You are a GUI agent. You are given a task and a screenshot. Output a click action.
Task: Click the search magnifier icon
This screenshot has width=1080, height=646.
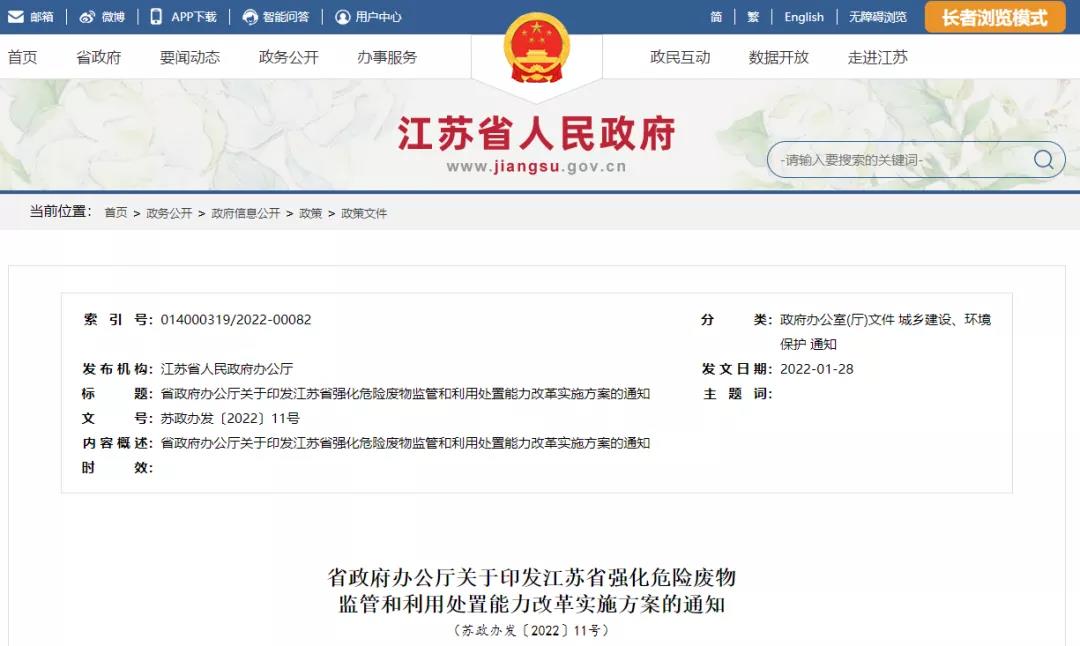coord(1043,160)
